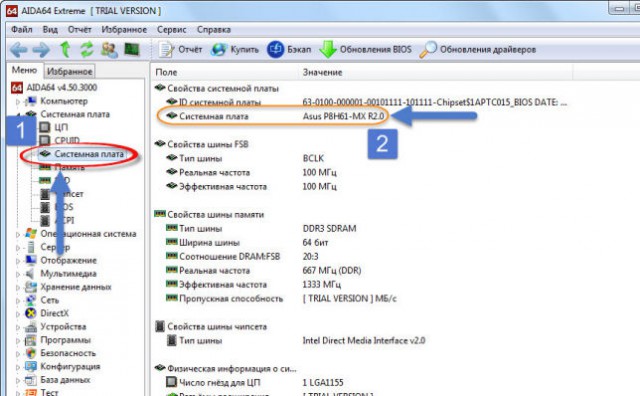The width and height of the screenshot is (640, 396).
Task: Select Конфигурация in the tree
Action: (70, 367)
